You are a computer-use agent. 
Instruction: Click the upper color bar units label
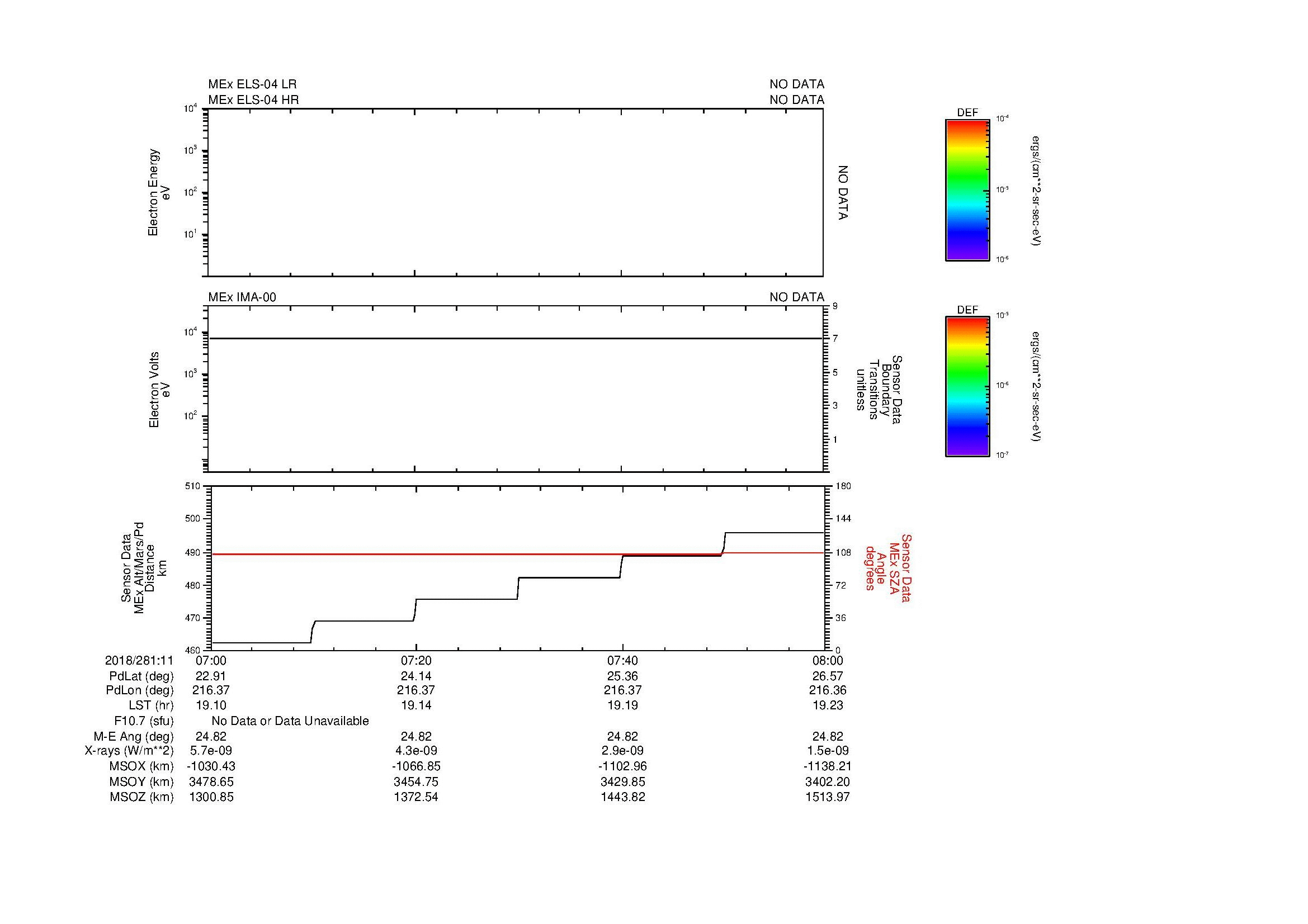(1036, 191)
